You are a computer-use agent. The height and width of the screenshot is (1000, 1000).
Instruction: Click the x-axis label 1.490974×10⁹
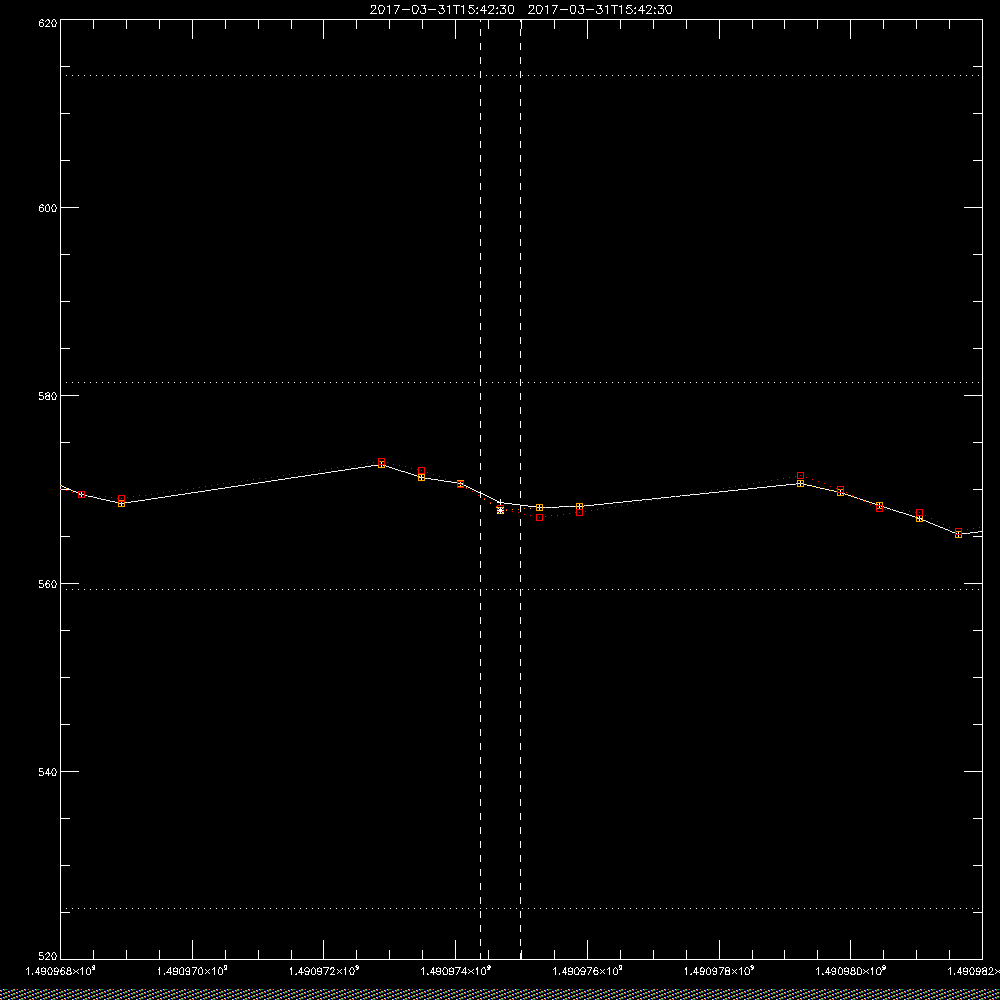(x=456, y=971)
